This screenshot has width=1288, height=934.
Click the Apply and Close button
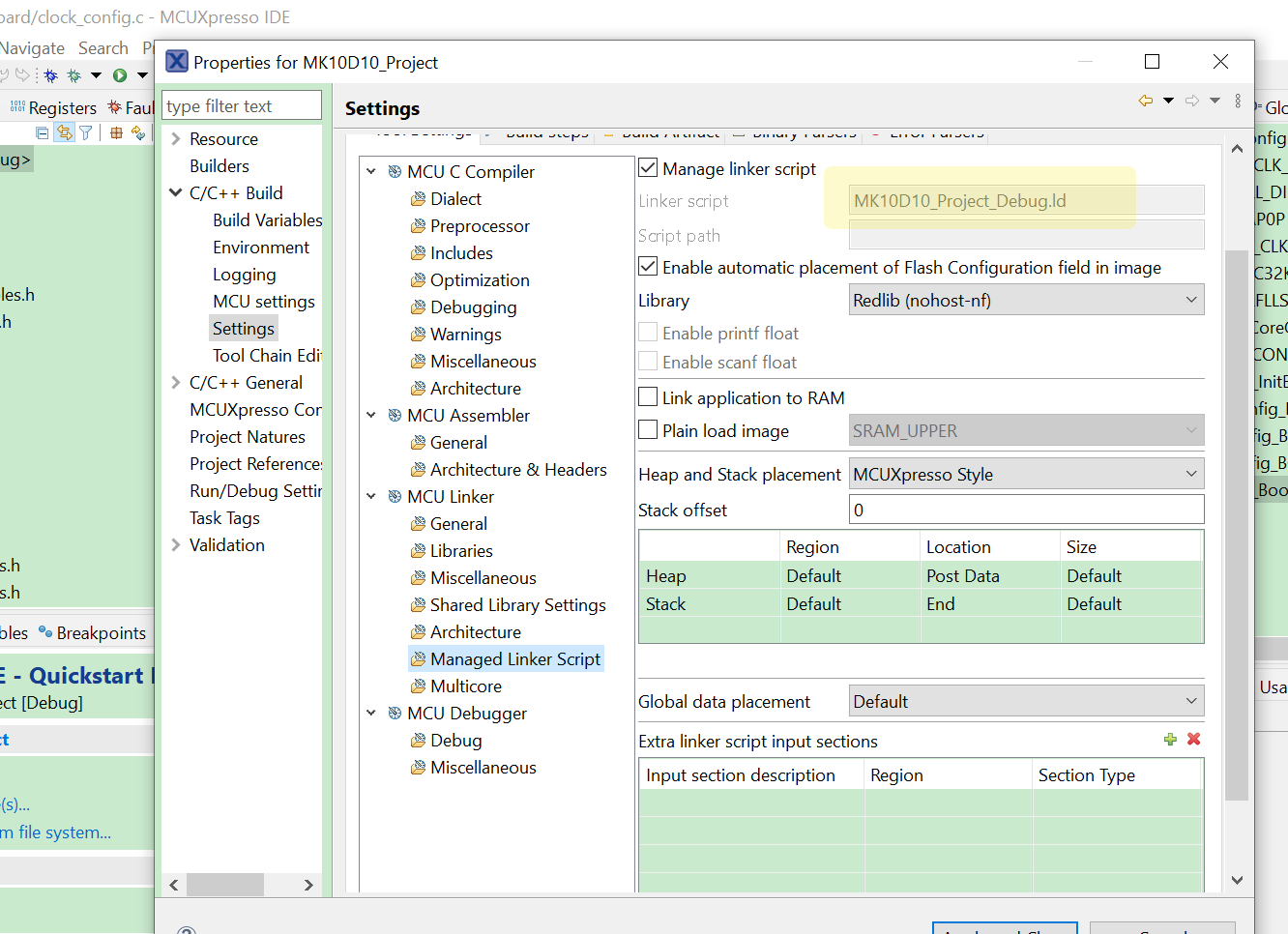pos(1004,929)
